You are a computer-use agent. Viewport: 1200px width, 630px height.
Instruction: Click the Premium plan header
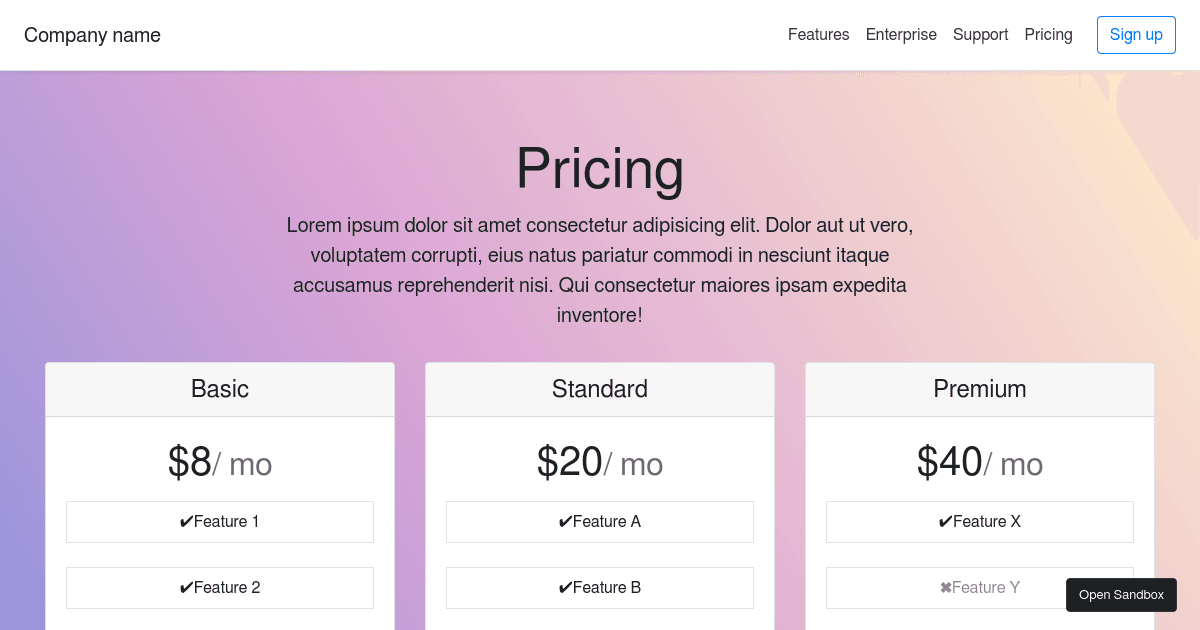tap(979, 389)
